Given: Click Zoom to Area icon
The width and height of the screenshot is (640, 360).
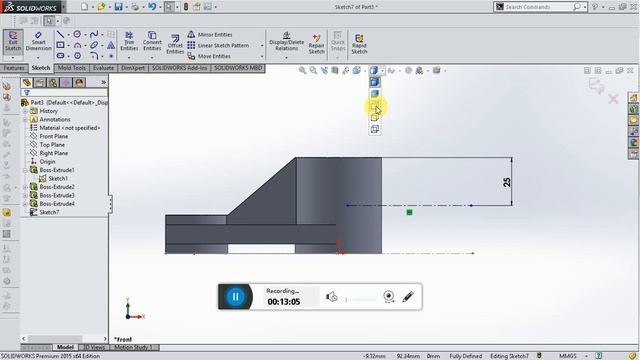Looking at the screenshot, I should pyautogui.click(x=313, y=71).
